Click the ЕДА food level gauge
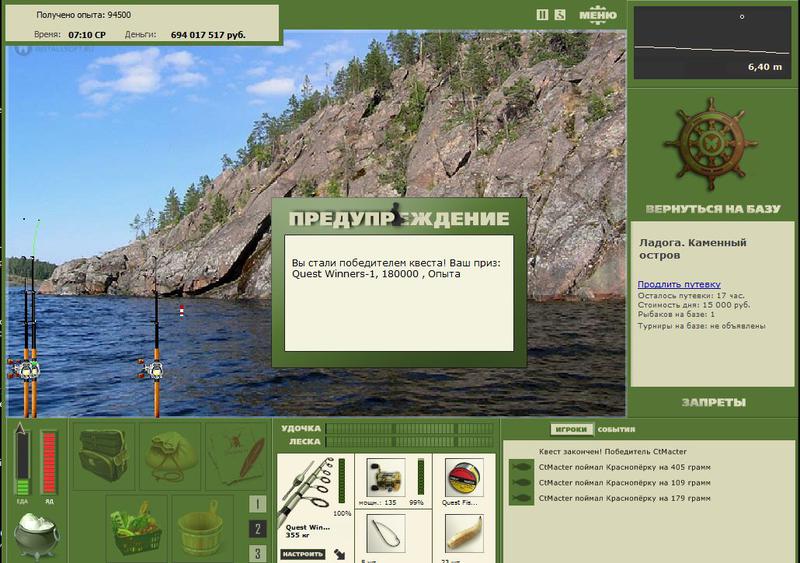The height and width of the screenshot is (563, 800). (22, 463)
